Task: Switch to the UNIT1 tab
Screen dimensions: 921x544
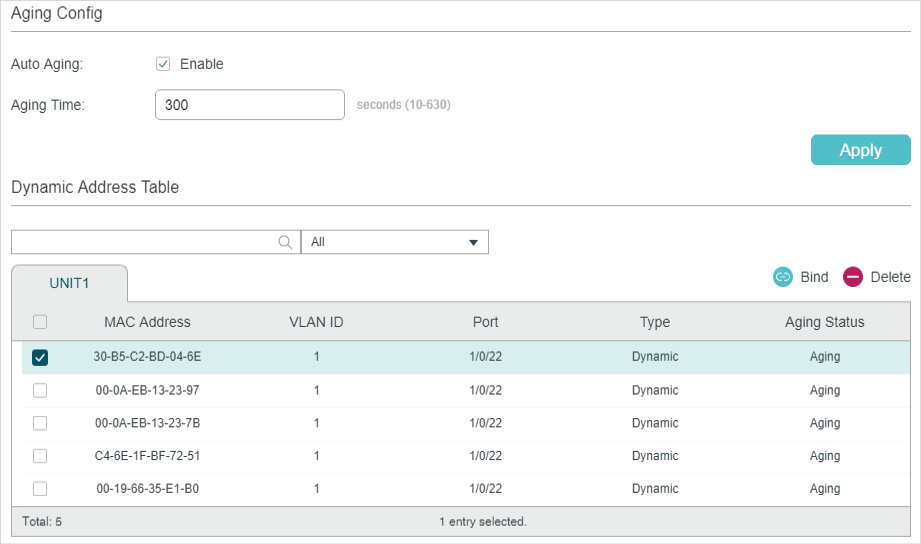Action: (x=69, y=283)
